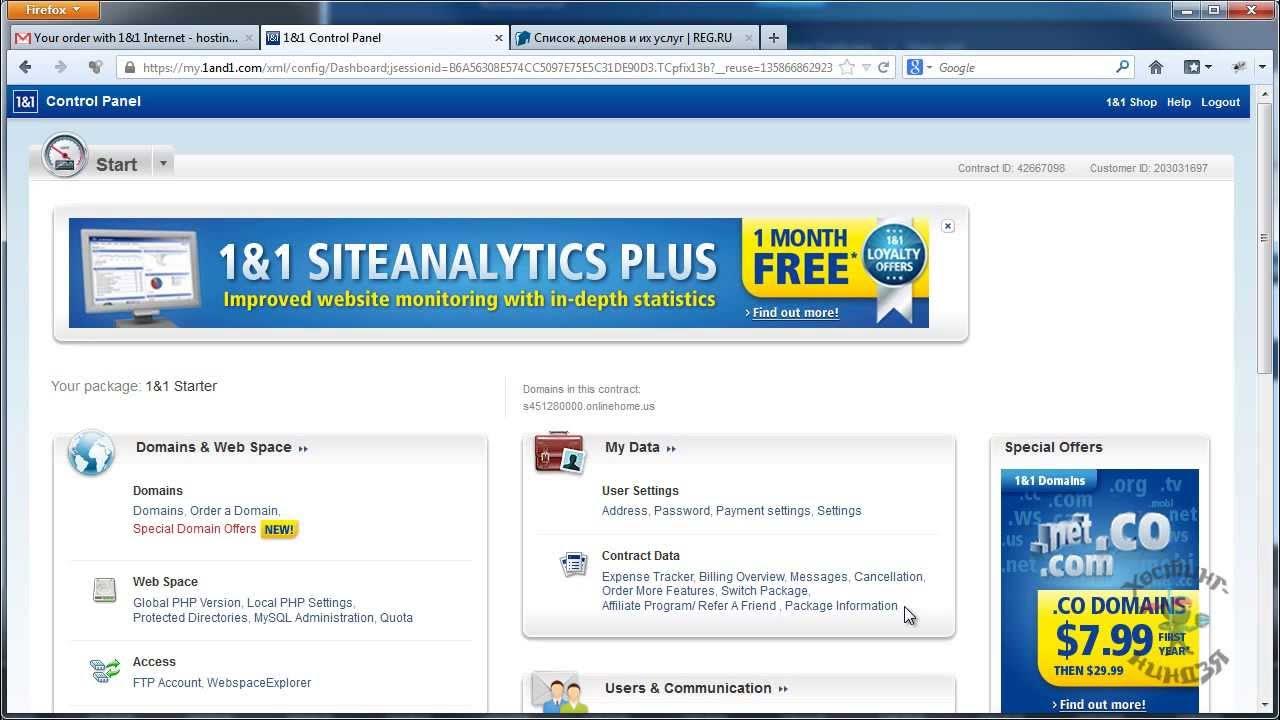
Task: Click the Web Space disk icon
Action: pos(104,589)
